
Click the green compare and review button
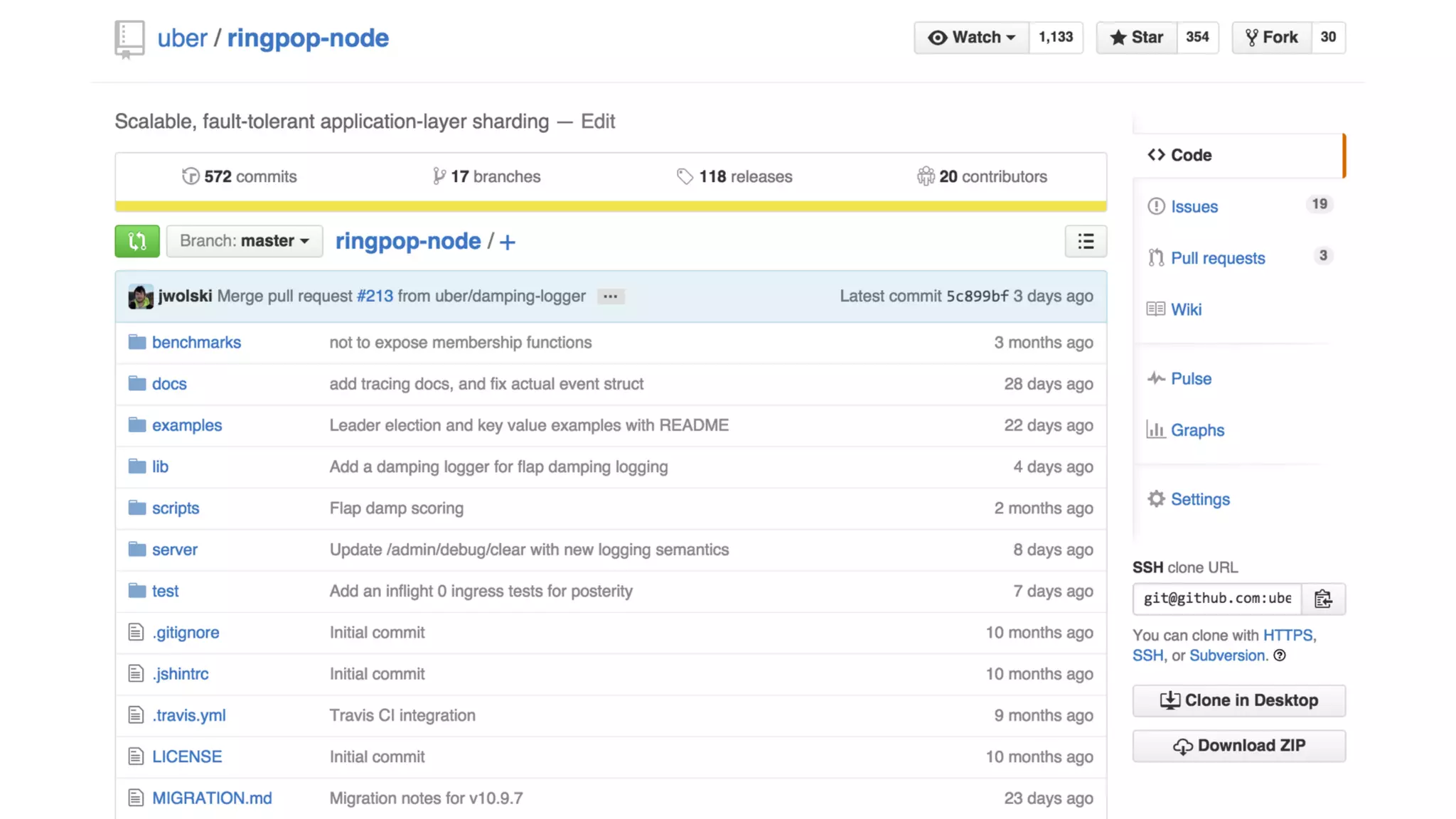point(136,241)
